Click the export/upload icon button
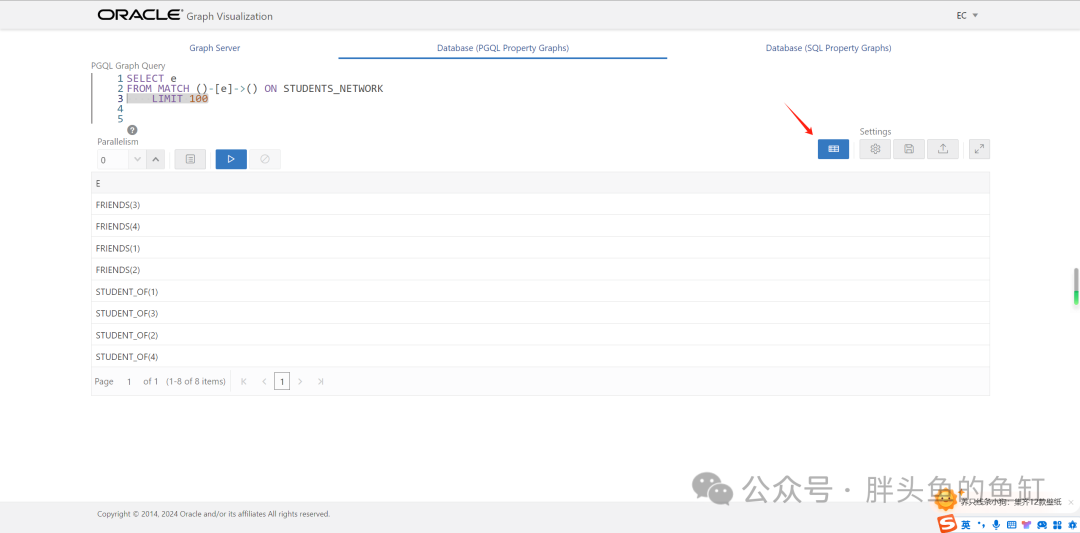The height and width of the screenshot is (533, 1080). tap(943, 149)
